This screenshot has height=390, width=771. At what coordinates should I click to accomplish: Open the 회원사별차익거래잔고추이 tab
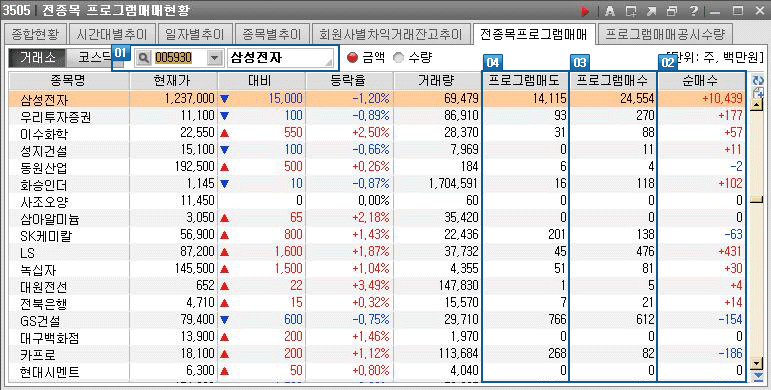(x=391, y=34)
